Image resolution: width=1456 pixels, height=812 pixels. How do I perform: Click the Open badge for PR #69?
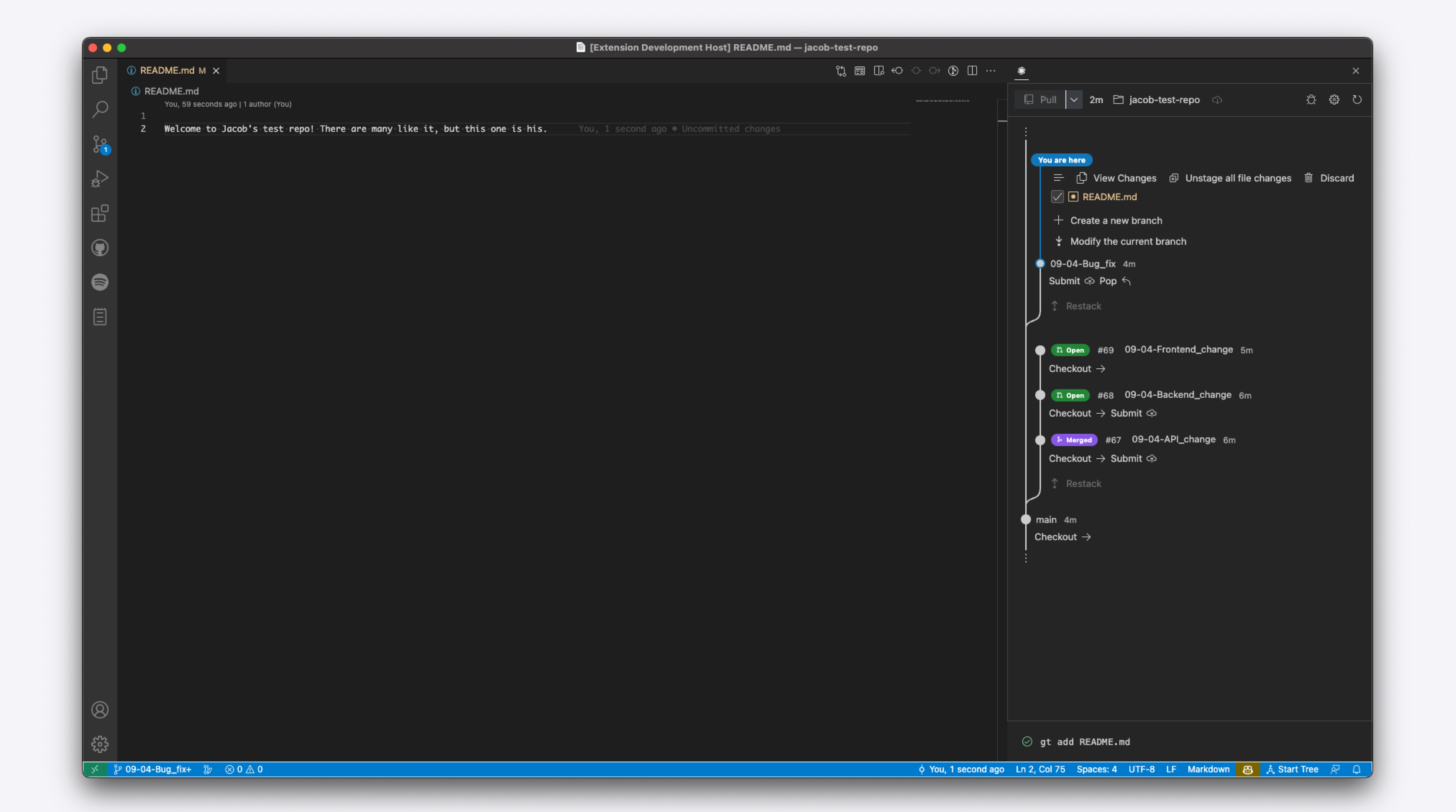coord(1070,350)
